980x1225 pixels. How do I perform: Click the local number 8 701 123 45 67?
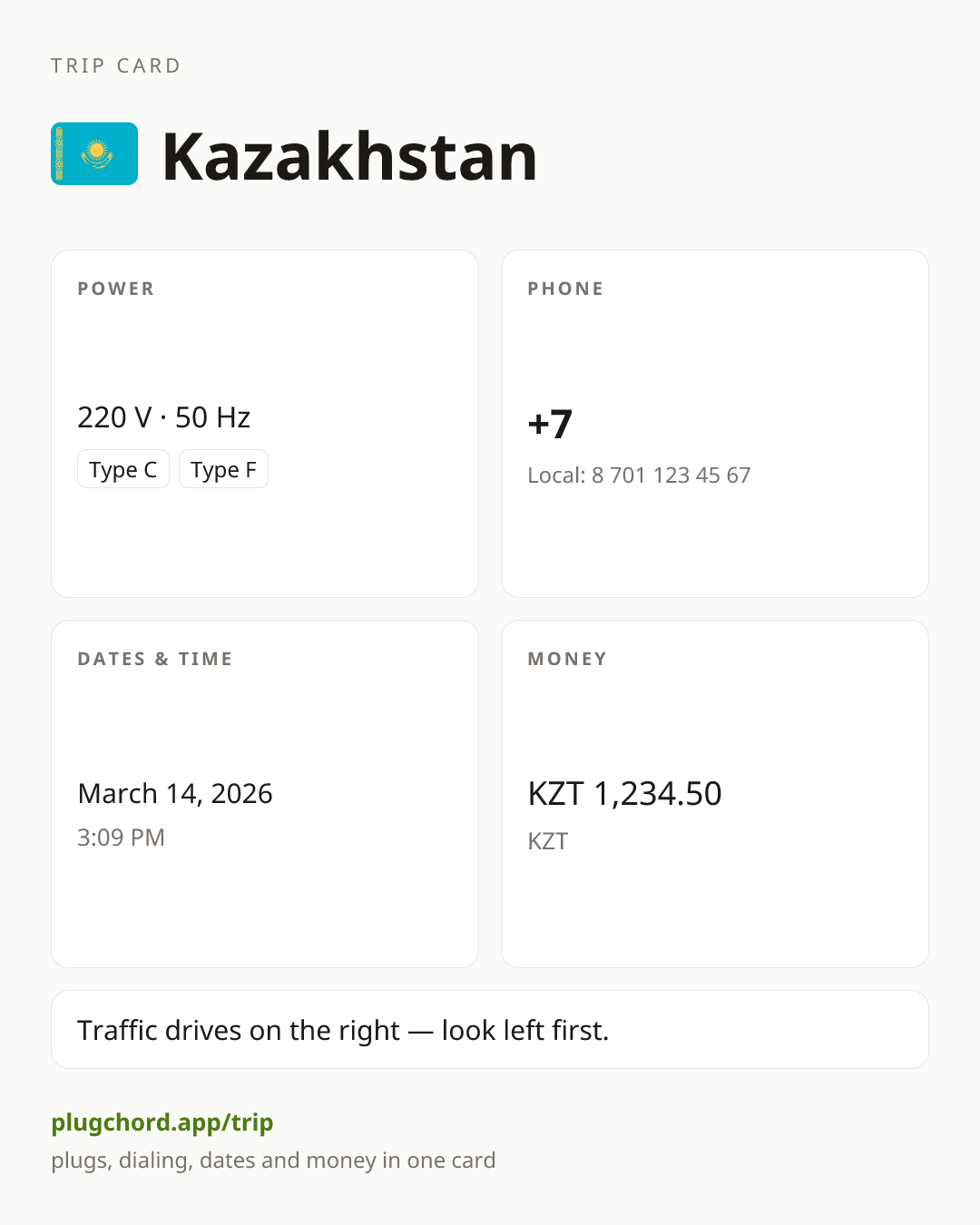click(671, 475)
